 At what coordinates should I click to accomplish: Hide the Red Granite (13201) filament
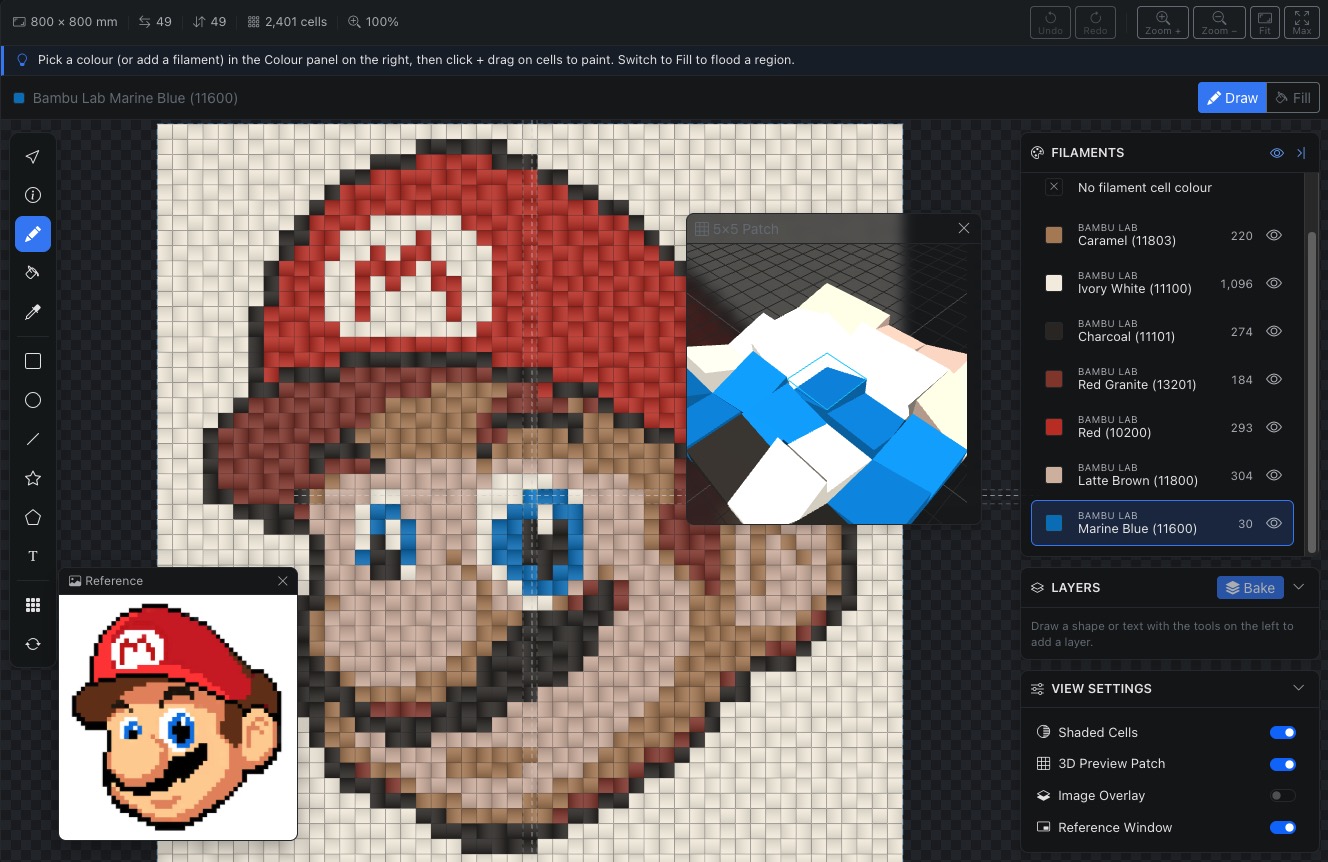coord(1274,379)
